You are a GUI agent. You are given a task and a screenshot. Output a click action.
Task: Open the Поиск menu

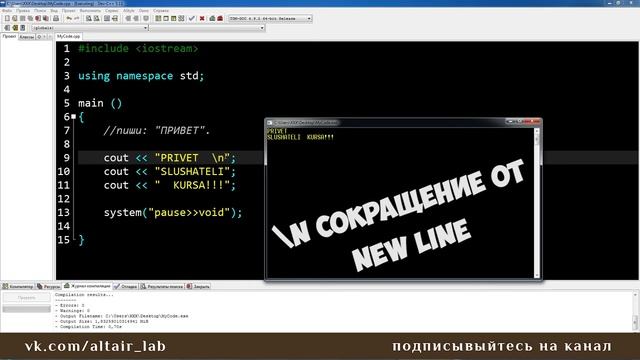tap(40, 10)
